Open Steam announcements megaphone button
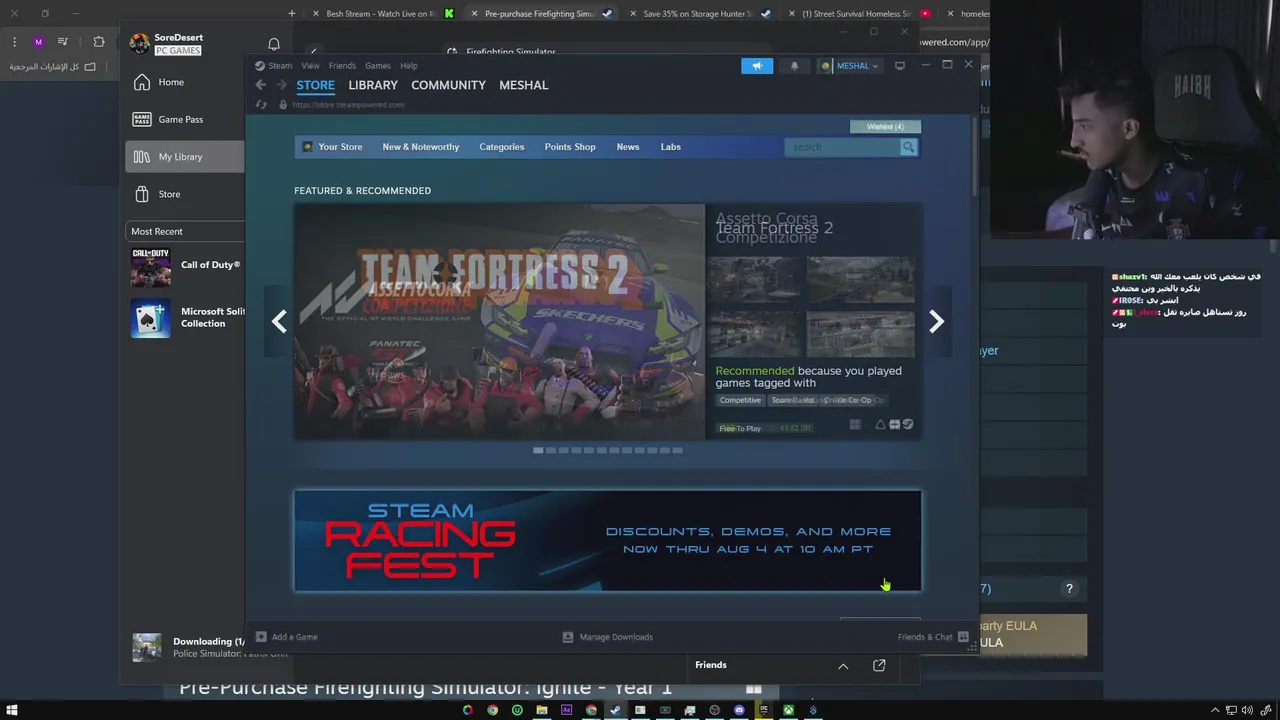The height and width of the screenshot is (720, 1280). 757,66
